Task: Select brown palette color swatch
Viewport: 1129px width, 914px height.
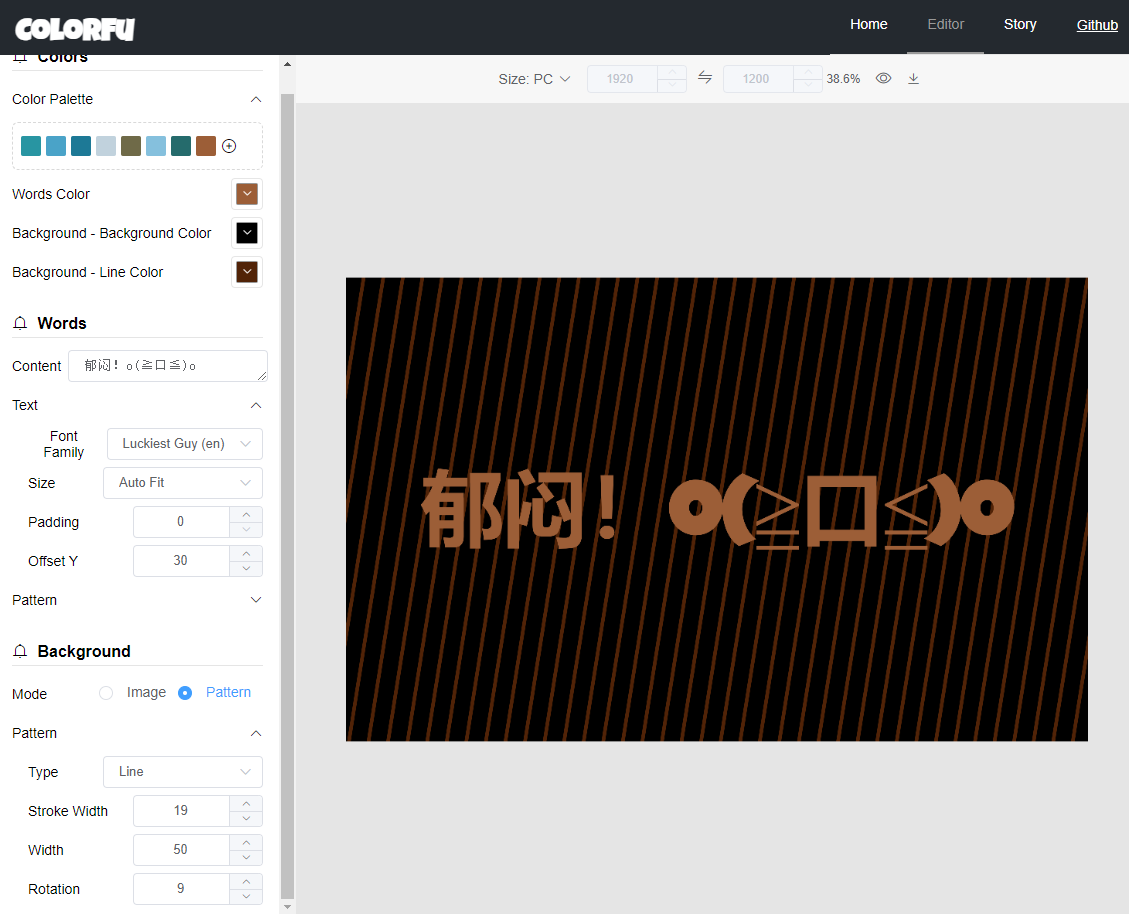Action: pos(206,146)
